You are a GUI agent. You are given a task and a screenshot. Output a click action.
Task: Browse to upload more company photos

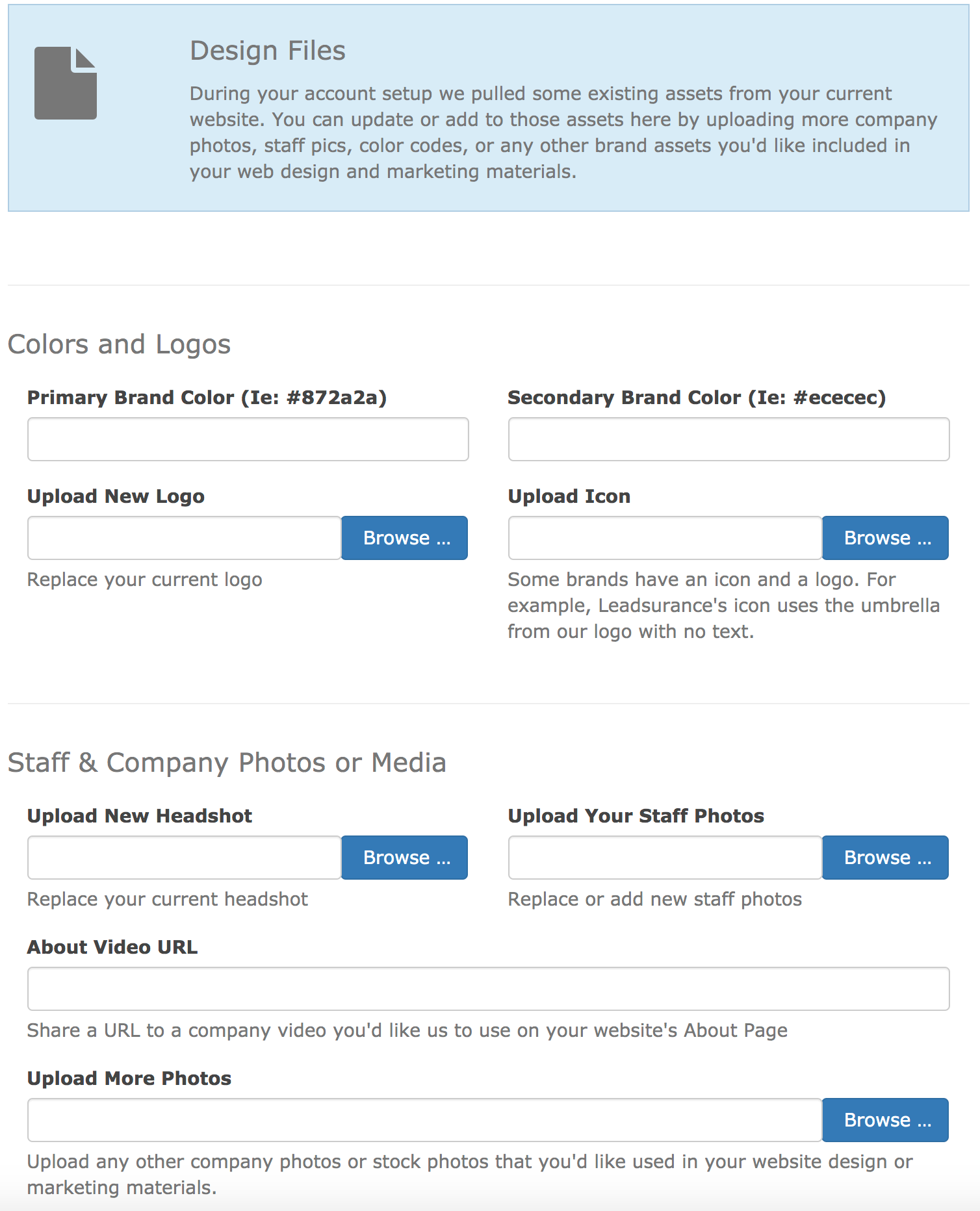885,1119
